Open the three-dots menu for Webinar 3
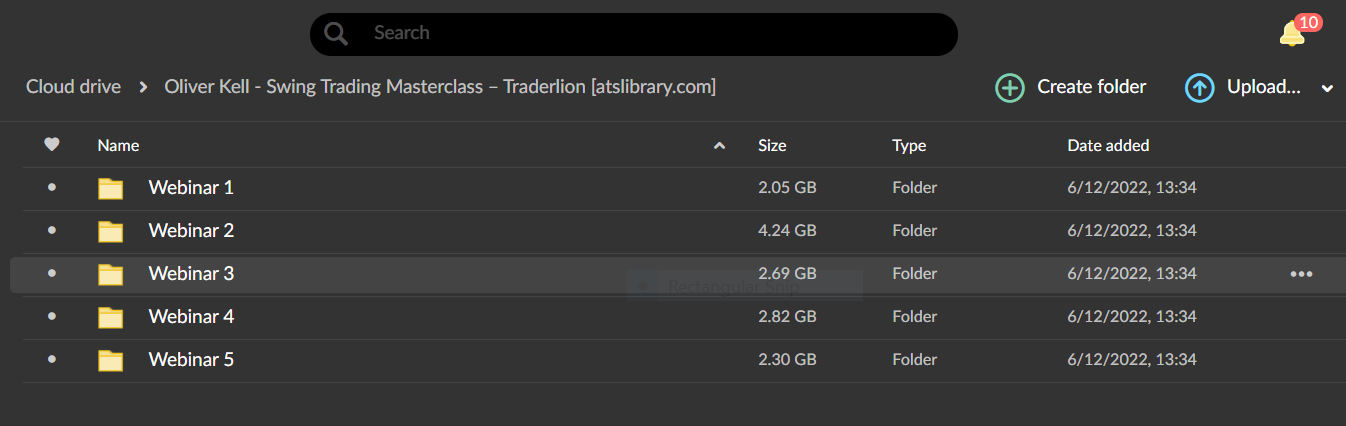Screen dimensions: 1346x426 (x=1301, y=274)
